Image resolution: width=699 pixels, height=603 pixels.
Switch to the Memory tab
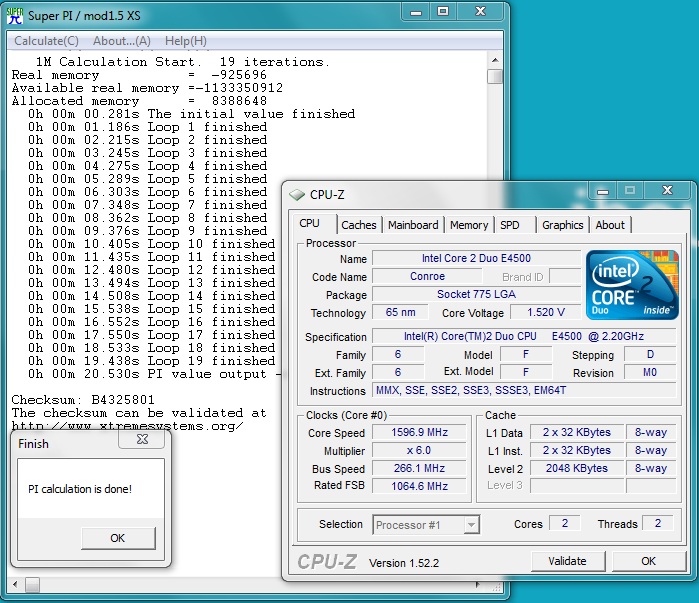pos(469,225)
